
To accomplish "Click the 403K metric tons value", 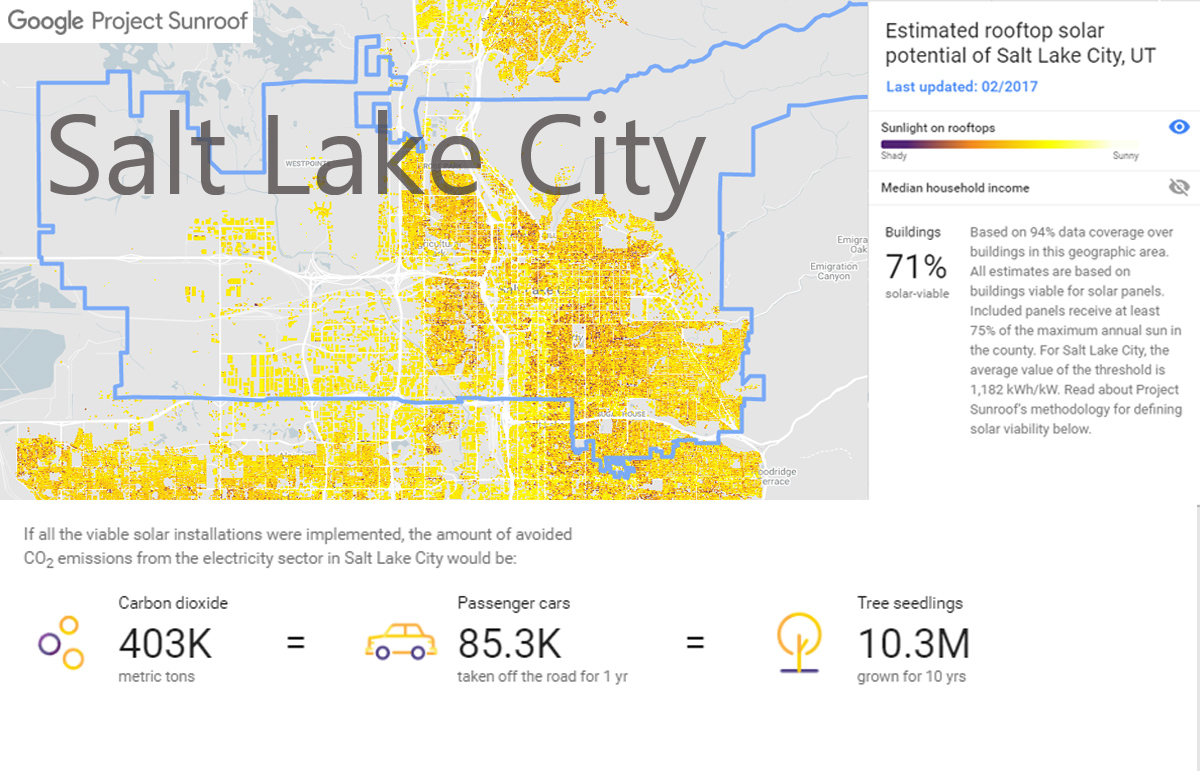I will [165, 644].
